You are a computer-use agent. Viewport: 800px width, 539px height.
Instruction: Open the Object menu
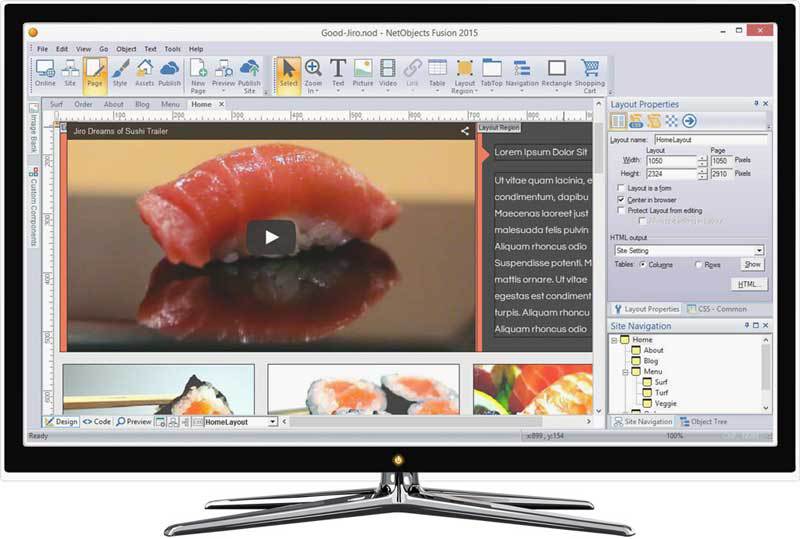tap(126, 49)
